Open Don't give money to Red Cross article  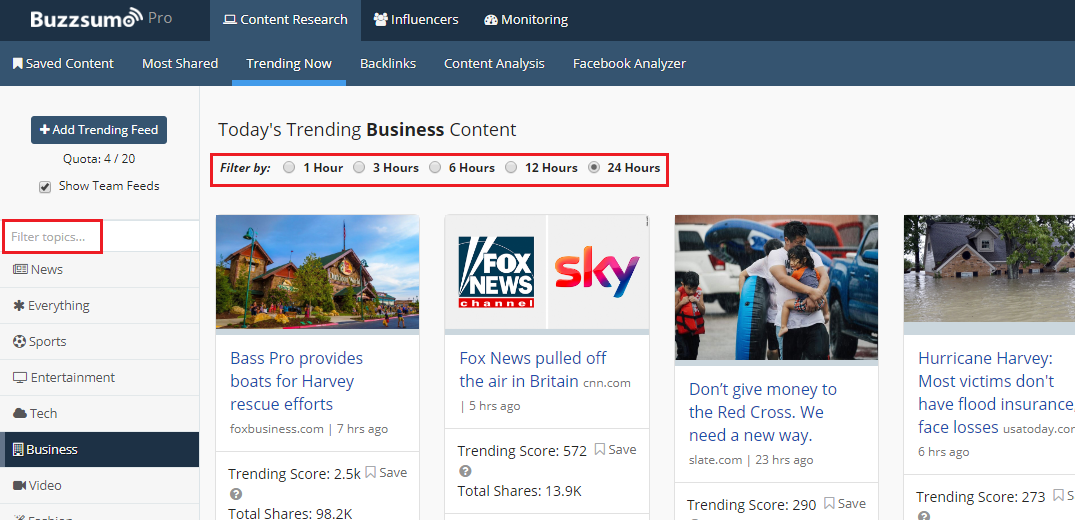click(x=763, y=412)
